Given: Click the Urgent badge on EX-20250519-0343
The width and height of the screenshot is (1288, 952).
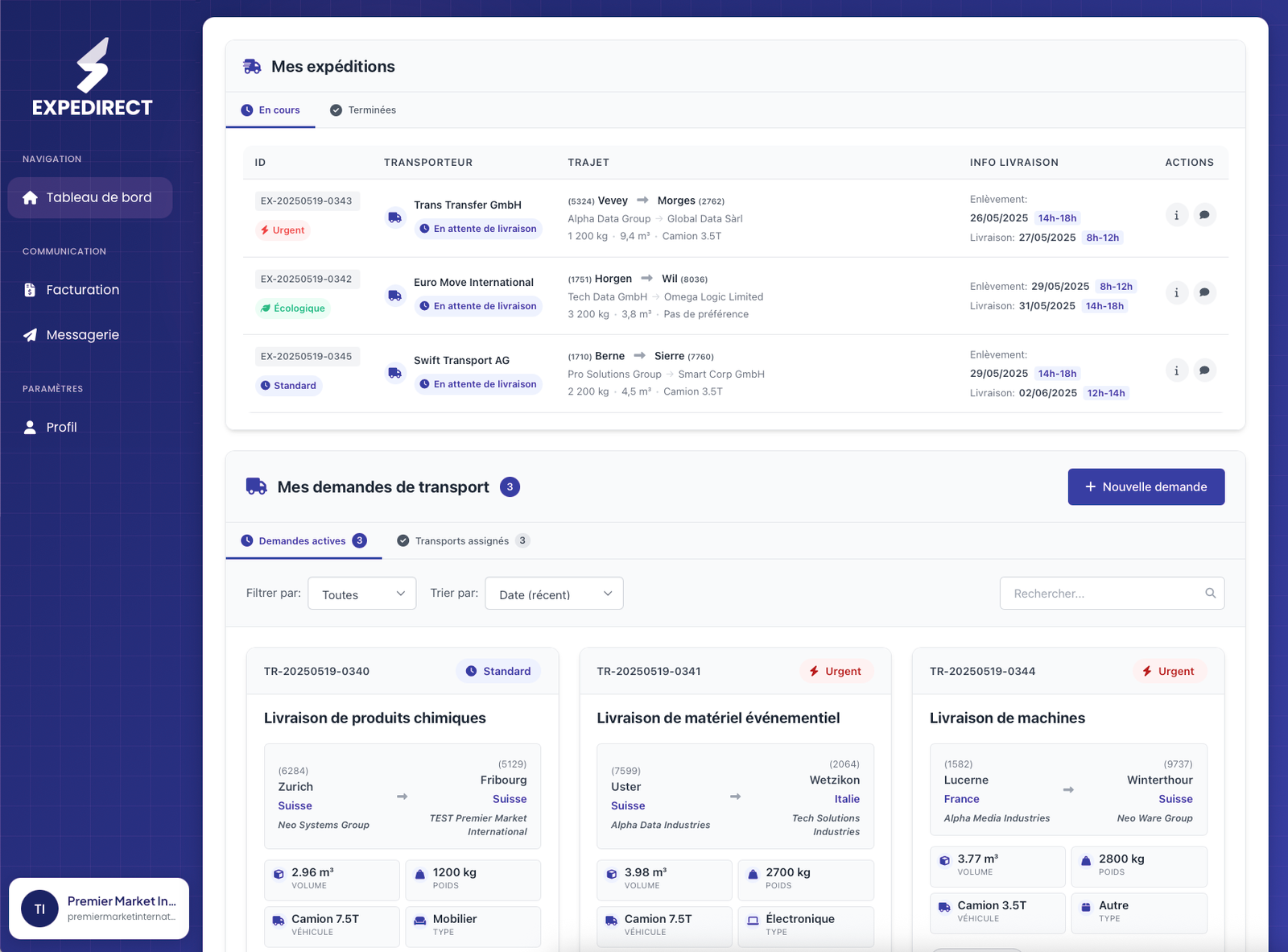Looking at the screenshot, I should tap(283, 230).
